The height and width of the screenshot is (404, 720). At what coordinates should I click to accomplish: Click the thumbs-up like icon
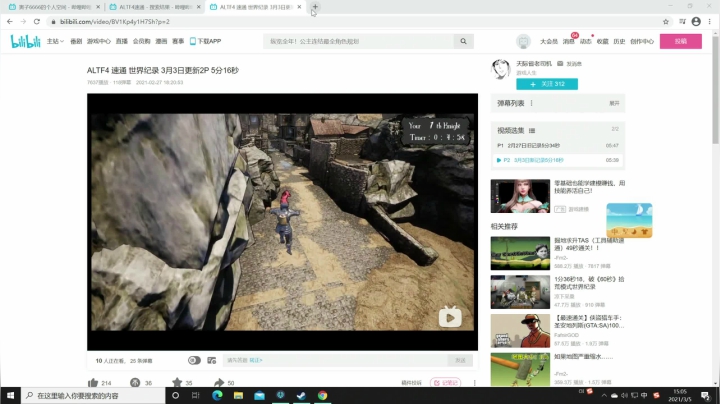click(93, 382)
